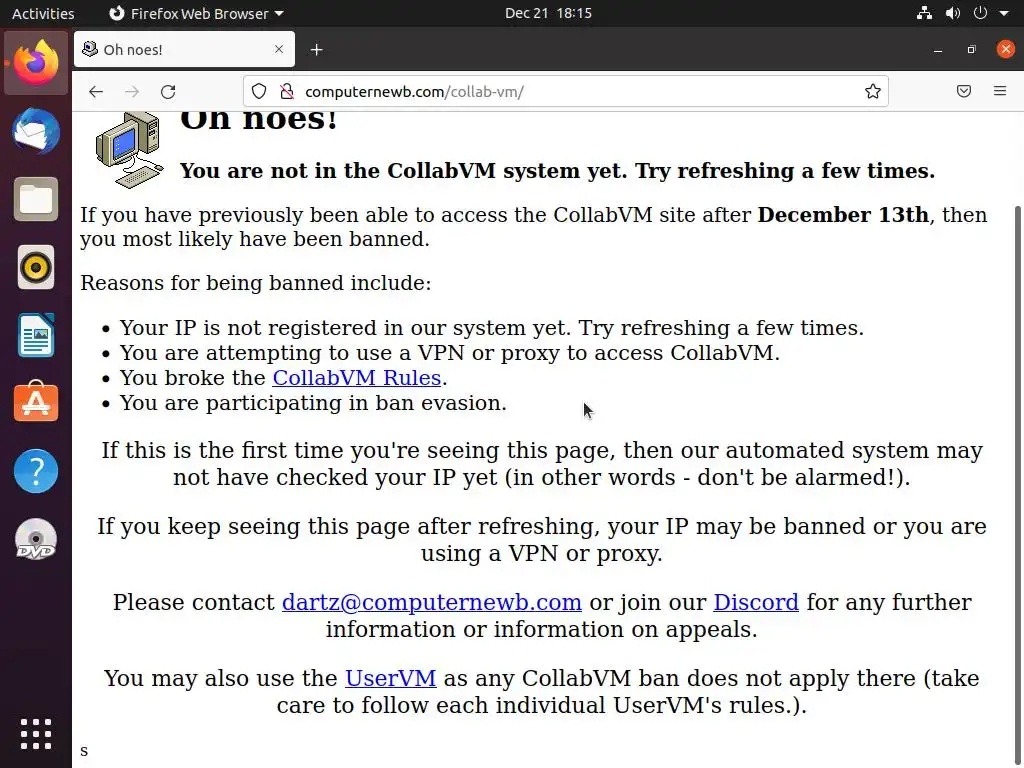1024x768 pixels.
Task: Show Applications grid
Action: (x=36, y=734)
